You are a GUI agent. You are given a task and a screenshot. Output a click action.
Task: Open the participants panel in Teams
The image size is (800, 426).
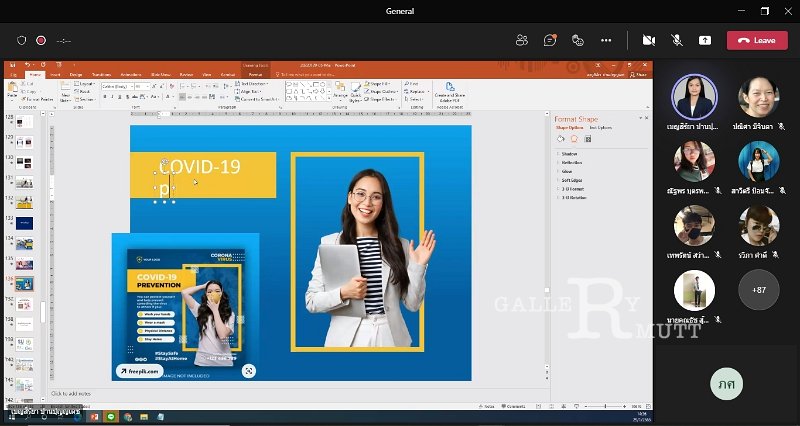521,40
